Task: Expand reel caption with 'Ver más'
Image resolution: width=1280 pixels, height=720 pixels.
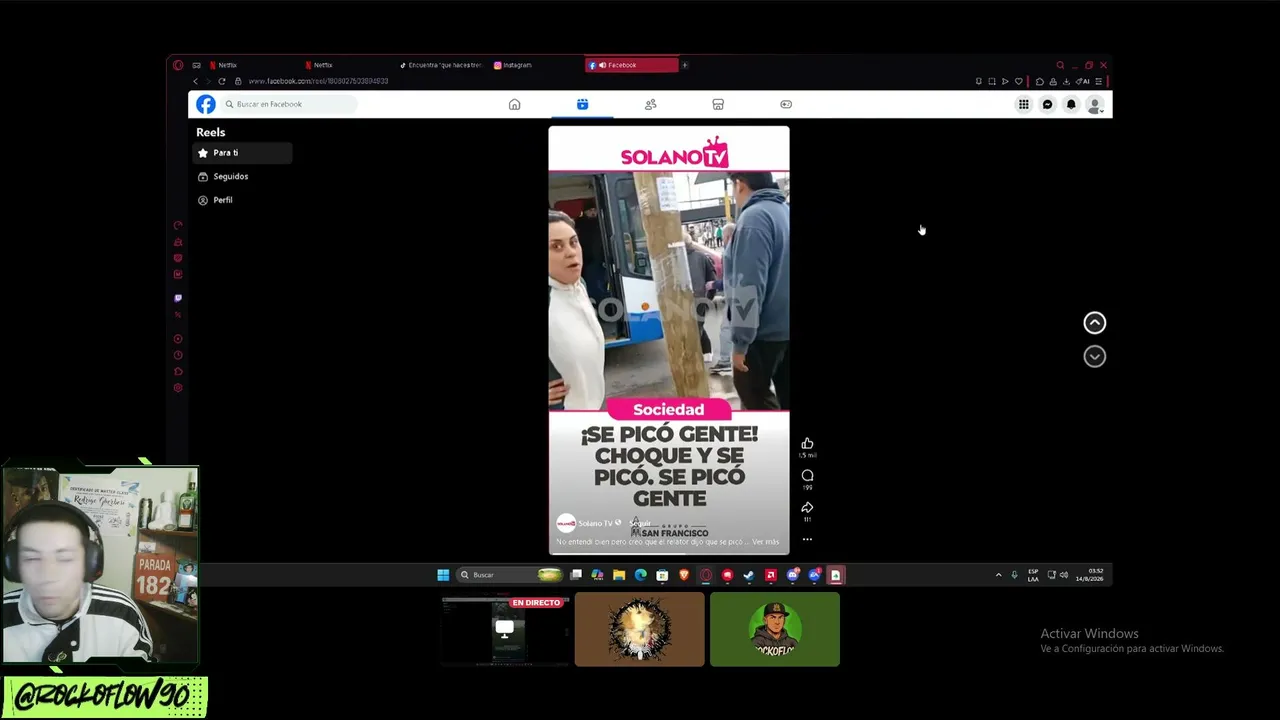Action: click(765, 542)
